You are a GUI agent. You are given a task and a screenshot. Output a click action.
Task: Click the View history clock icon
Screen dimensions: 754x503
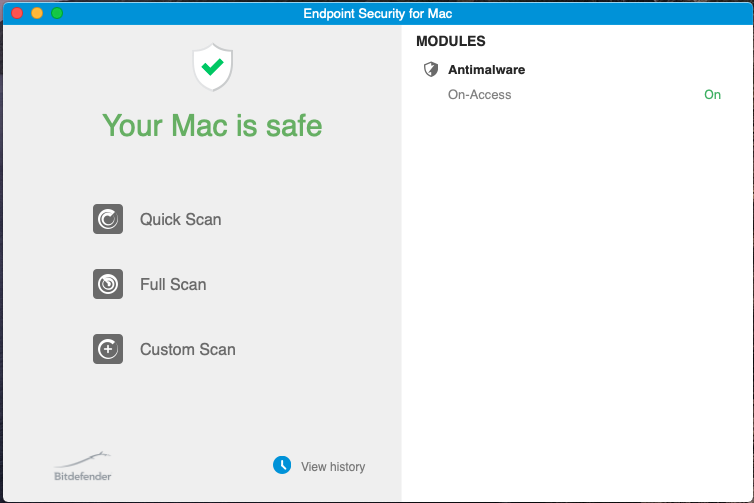point(282,465)
